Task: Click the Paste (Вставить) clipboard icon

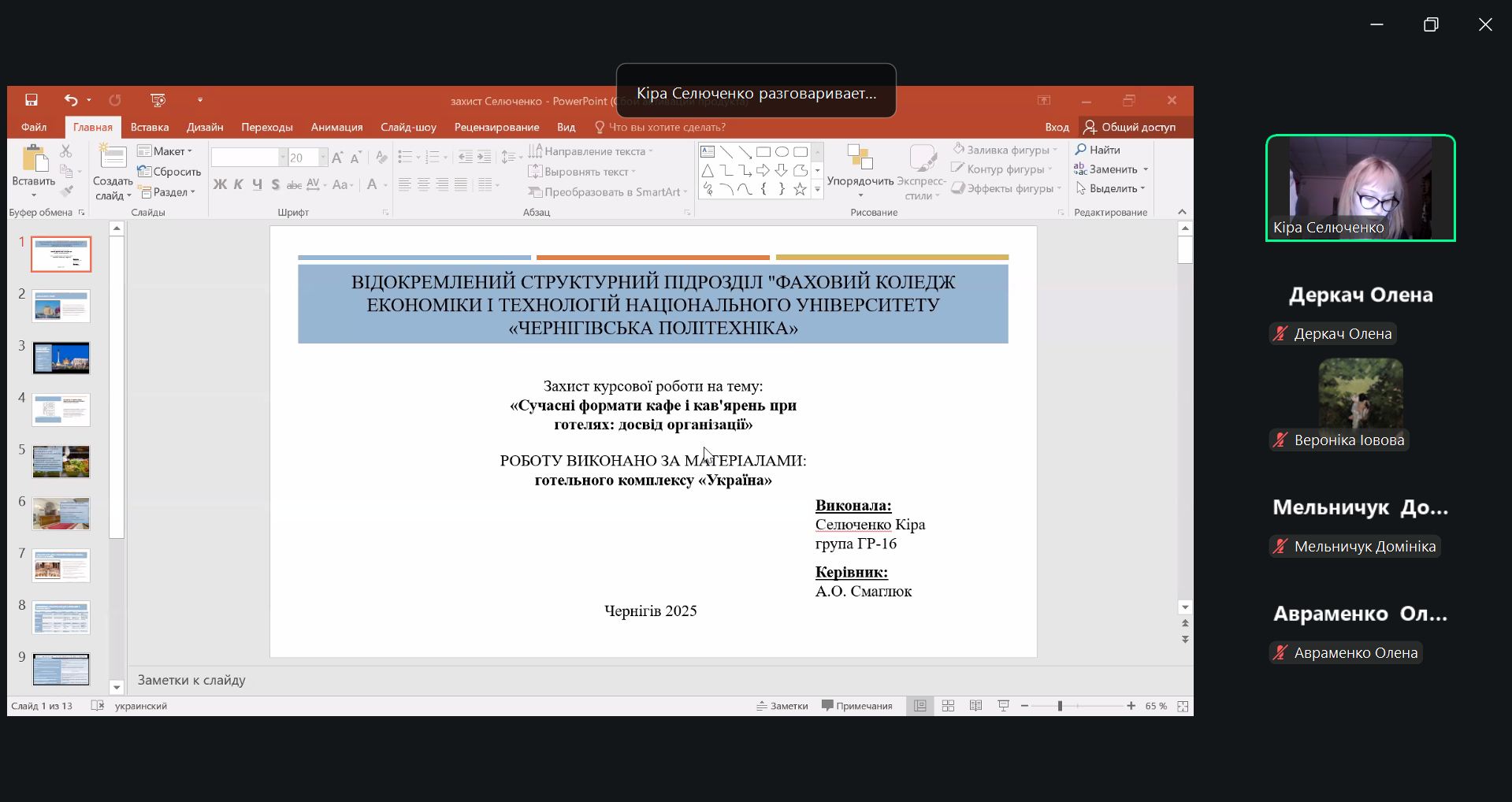Action: (34, 158)
